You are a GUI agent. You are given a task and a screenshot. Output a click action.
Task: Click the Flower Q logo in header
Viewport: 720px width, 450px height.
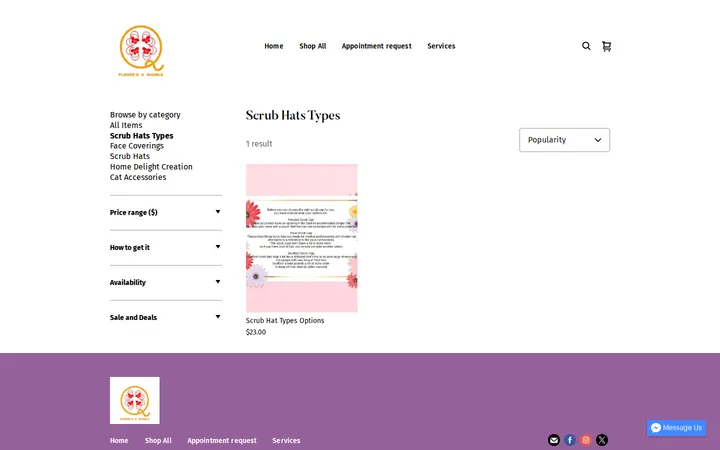pos(141,51)
